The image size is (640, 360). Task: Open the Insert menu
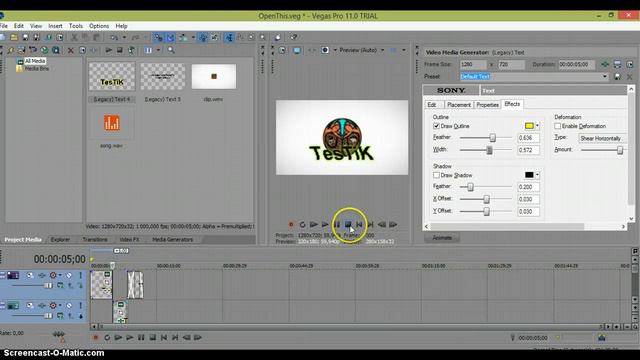55,26
